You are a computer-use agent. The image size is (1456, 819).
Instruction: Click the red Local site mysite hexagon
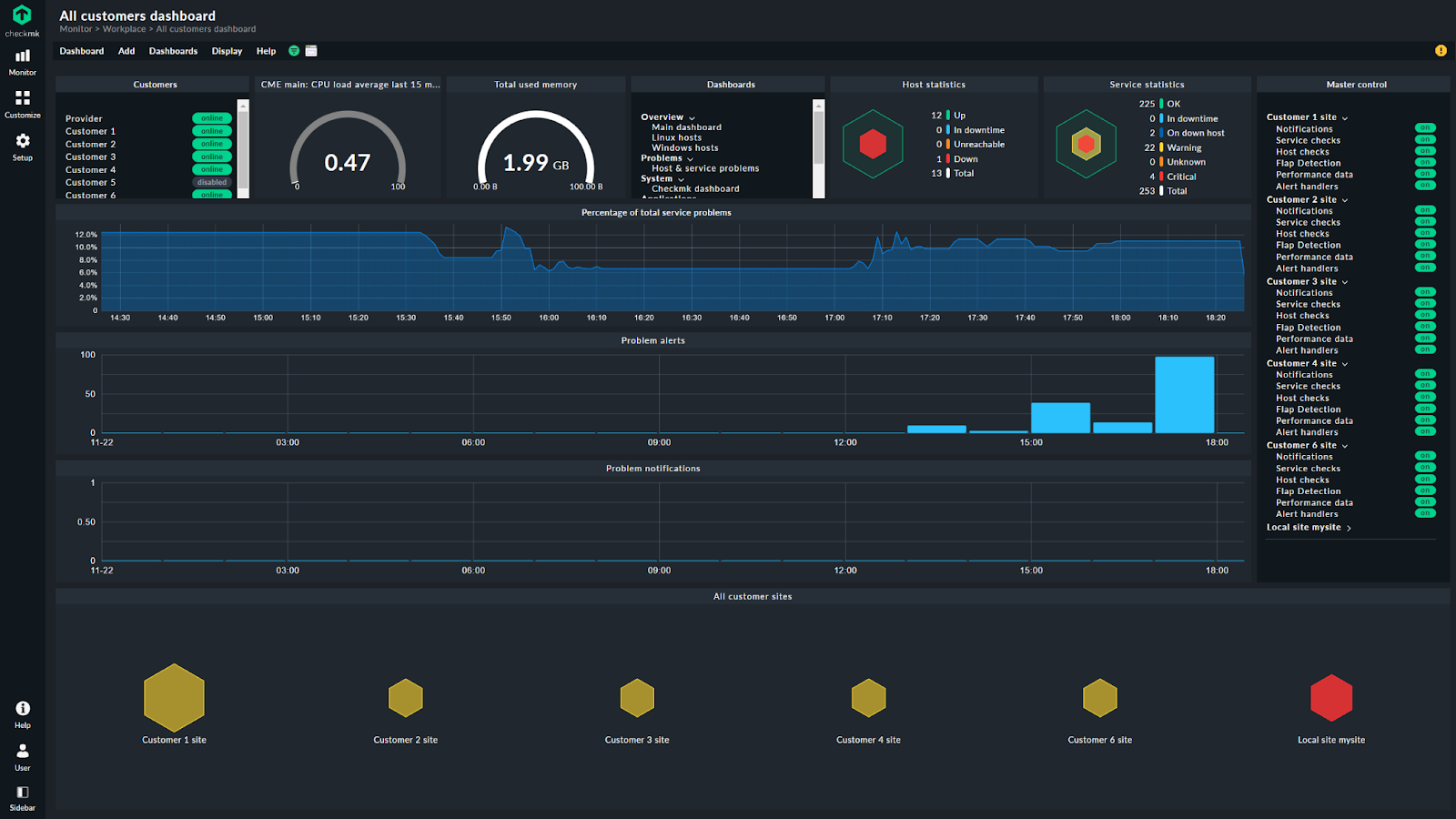tap(1330, 698)
